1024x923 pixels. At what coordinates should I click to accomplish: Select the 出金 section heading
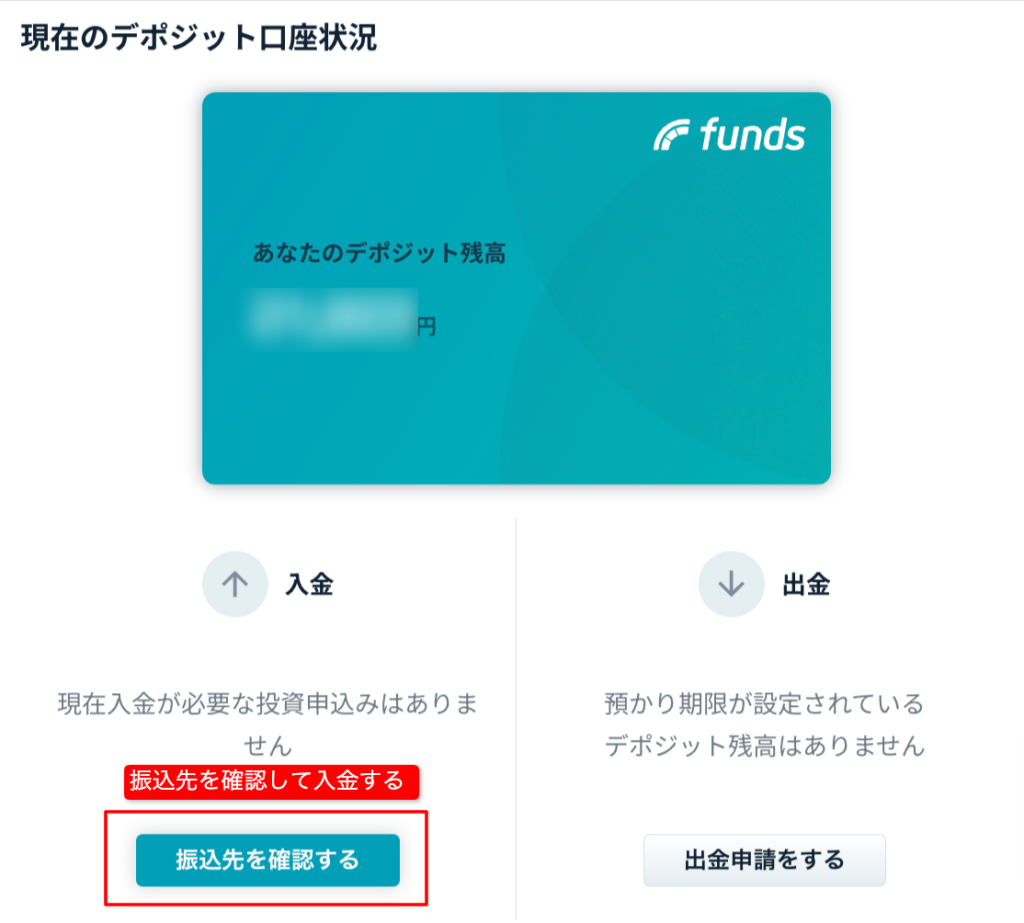[805, 585]
